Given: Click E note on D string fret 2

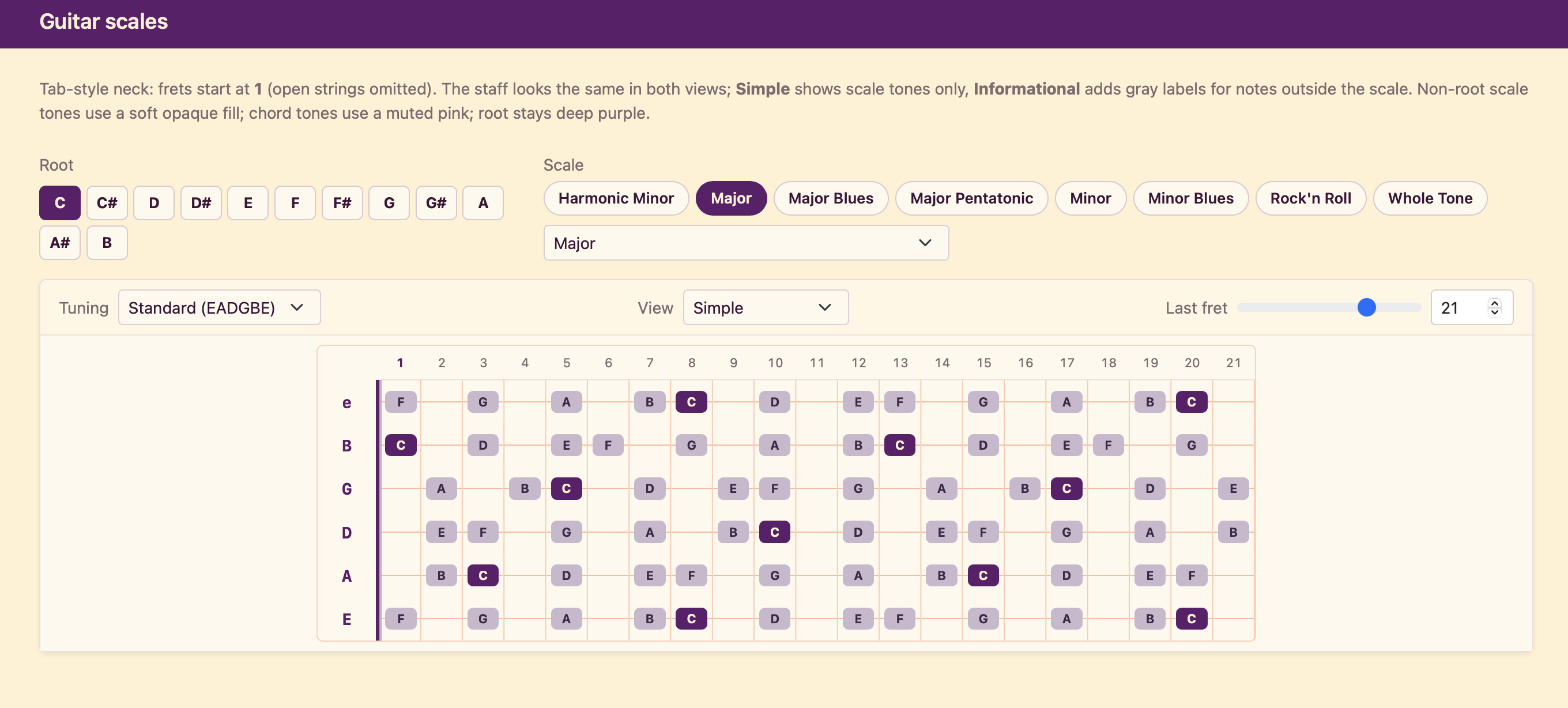Looking at the screenshot, I should pos(442,532).
